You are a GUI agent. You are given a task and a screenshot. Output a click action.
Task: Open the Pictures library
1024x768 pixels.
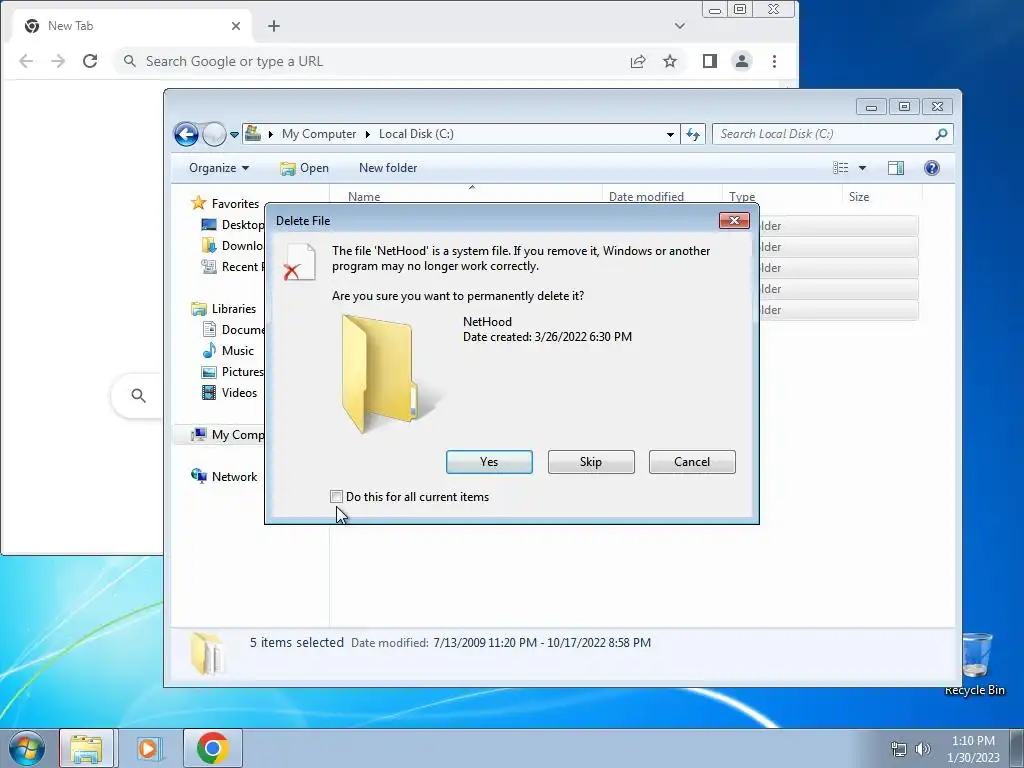click(x=232, y=372)
